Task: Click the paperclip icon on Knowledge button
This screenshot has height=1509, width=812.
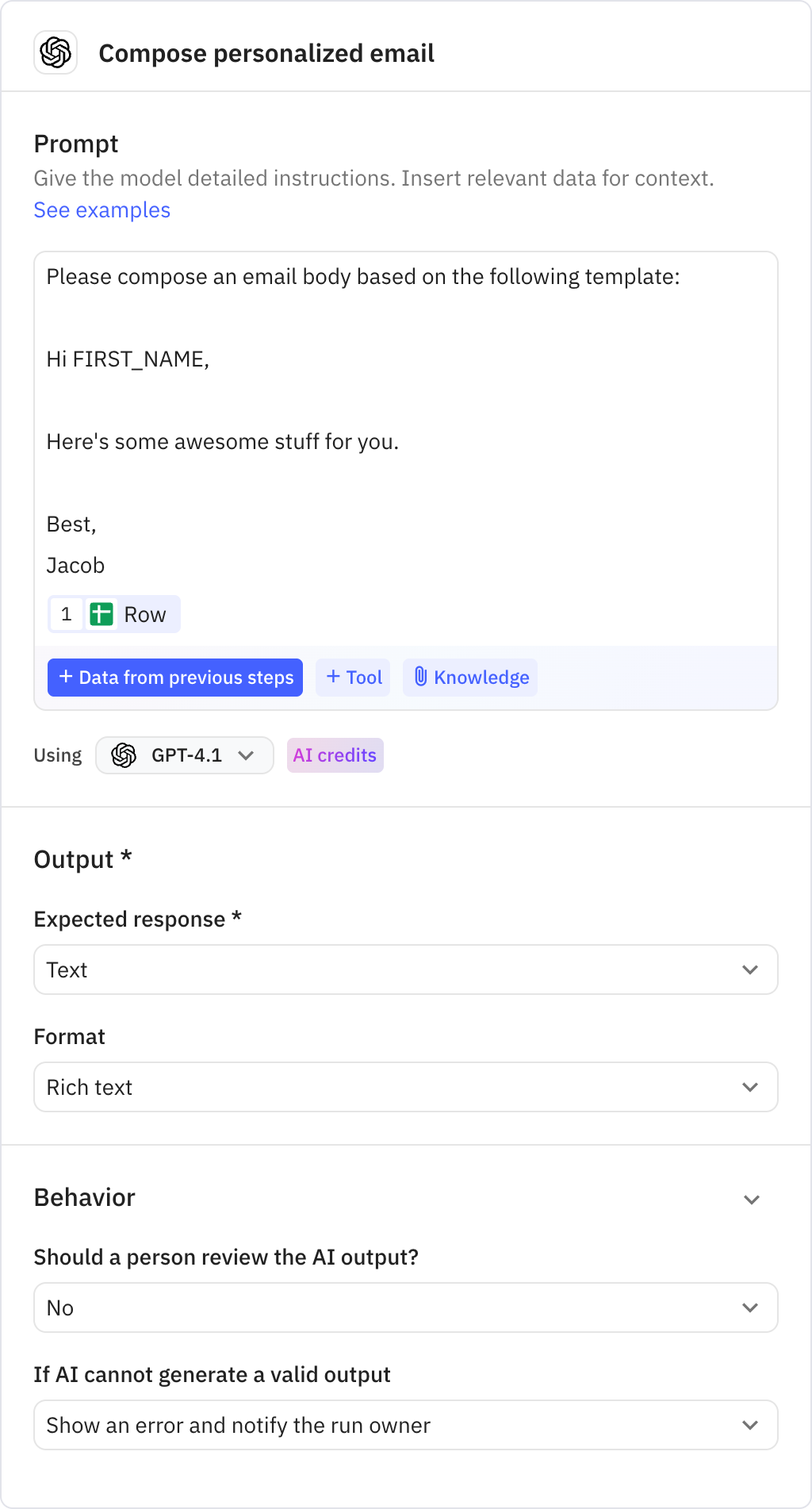Action: click(x=421, y=677)
